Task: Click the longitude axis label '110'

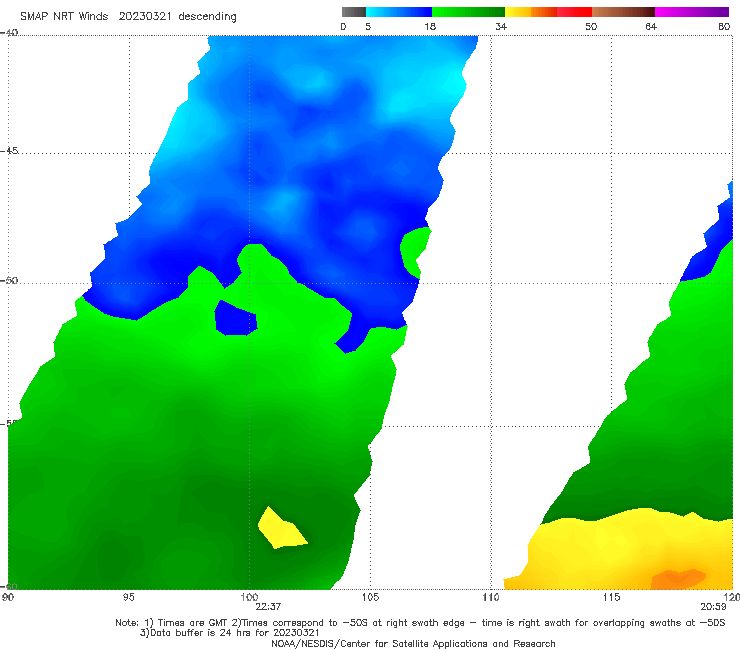Action: [x=491, y=597]
